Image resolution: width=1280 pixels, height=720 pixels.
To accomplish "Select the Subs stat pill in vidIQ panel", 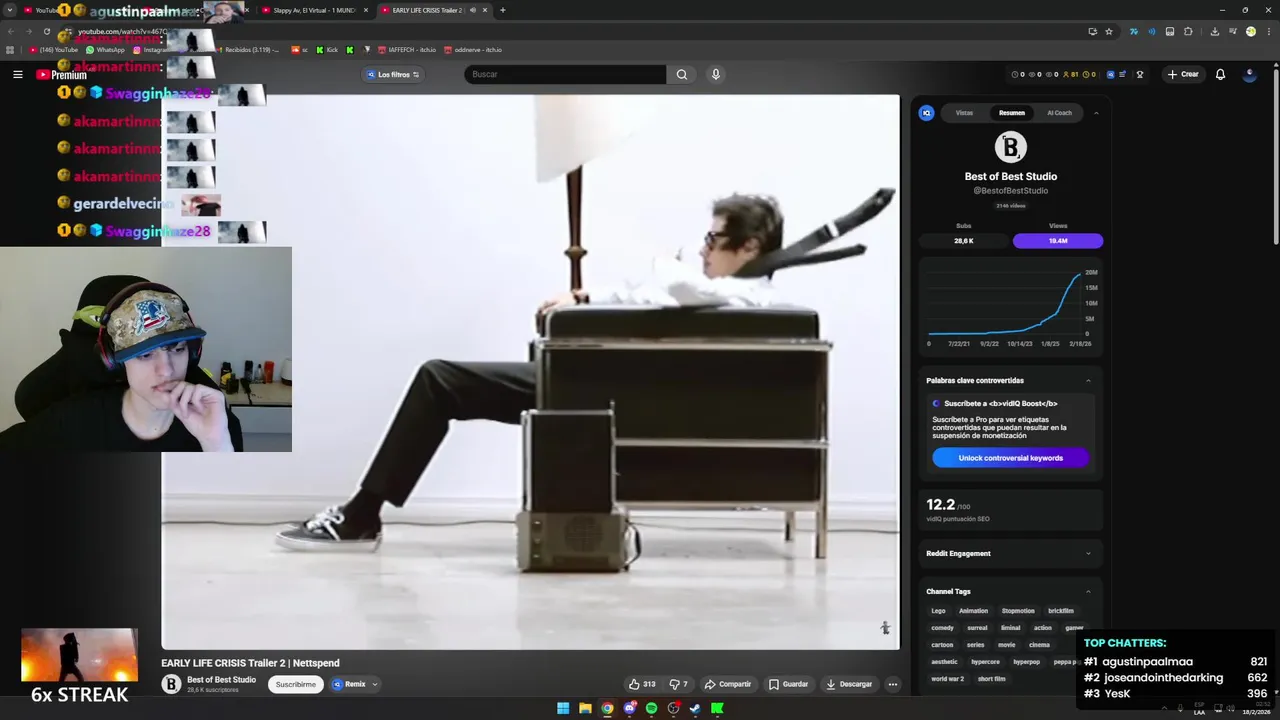I will 964,241.
